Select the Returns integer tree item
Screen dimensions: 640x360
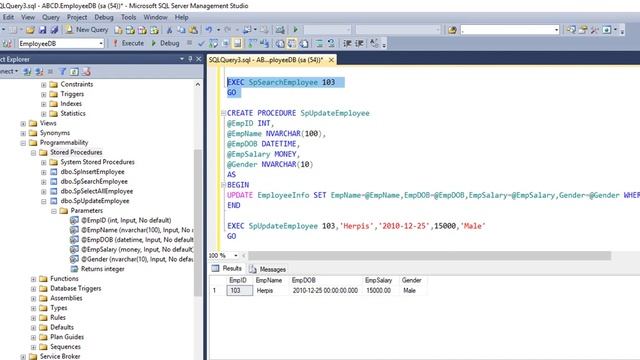tap(102, 269)
